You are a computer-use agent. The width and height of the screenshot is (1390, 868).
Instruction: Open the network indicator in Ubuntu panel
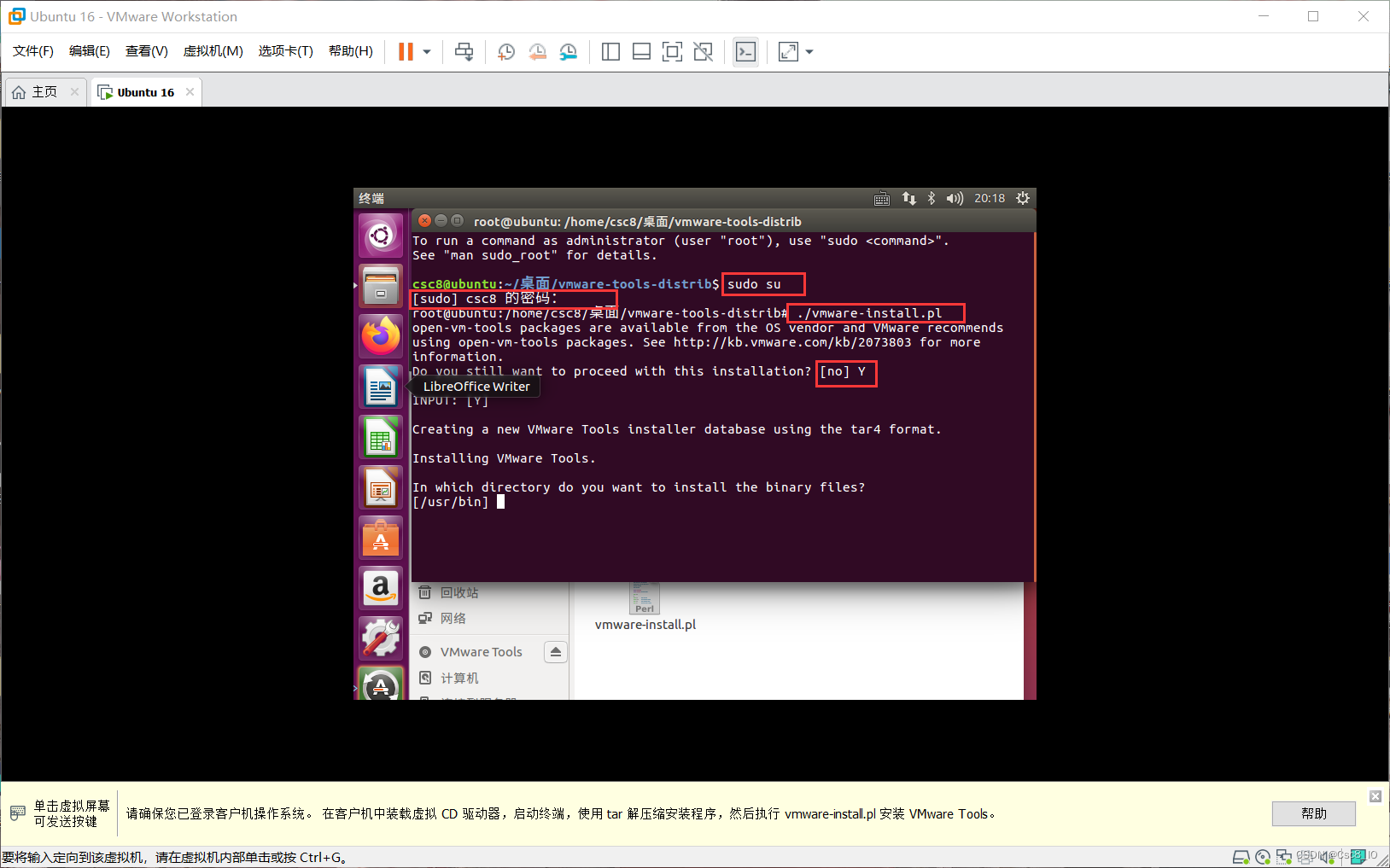point(909,198)
